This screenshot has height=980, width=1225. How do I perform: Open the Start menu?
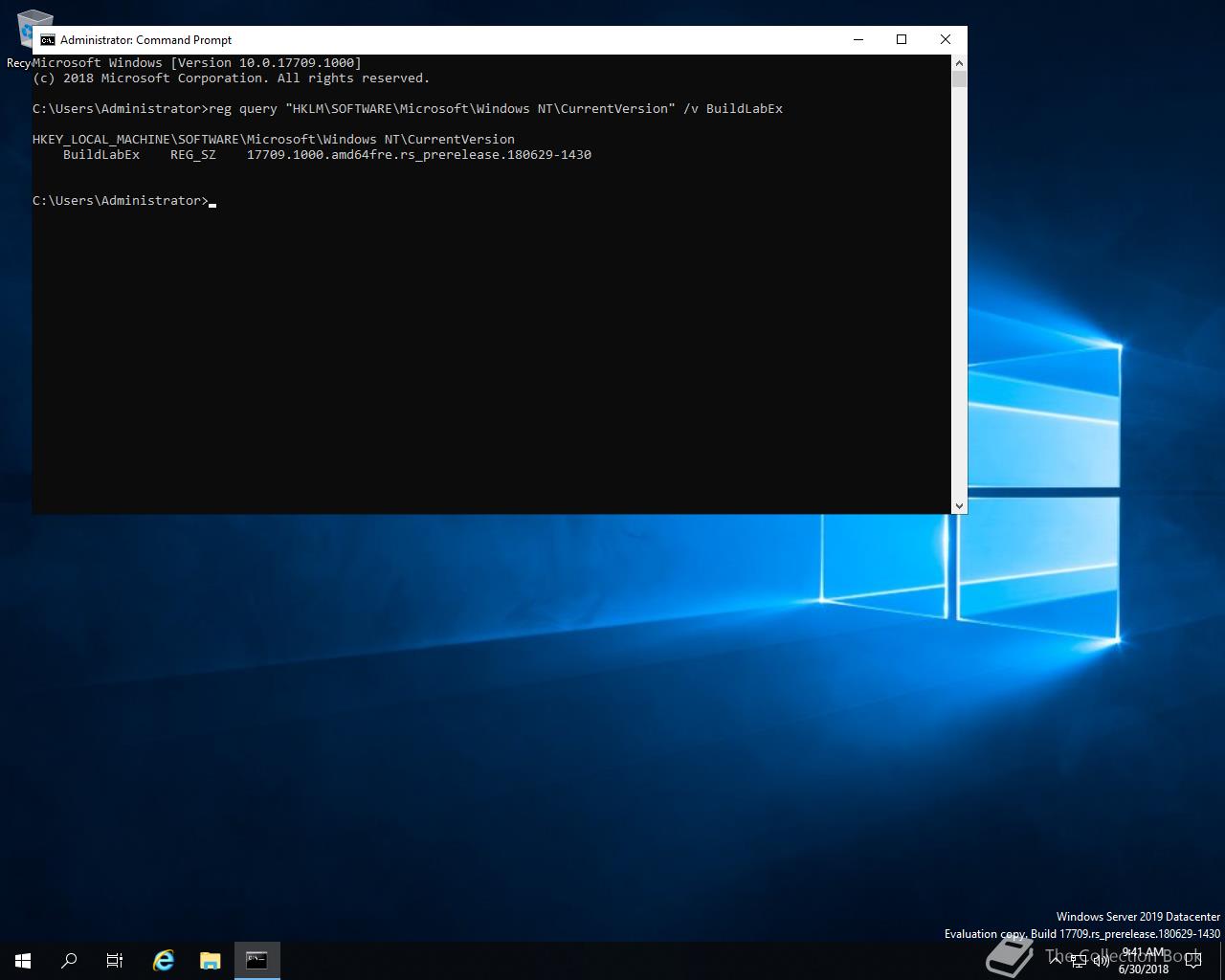coord(23,960)
